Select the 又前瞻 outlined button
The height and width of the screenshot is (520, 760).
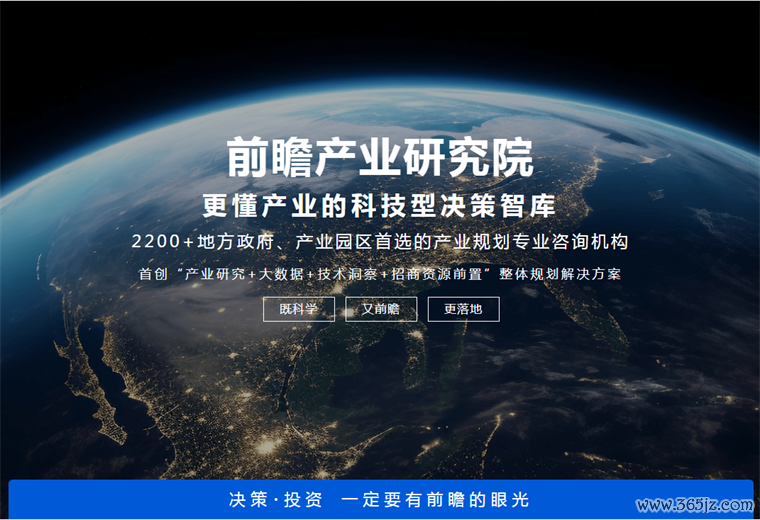click(381, 309)
